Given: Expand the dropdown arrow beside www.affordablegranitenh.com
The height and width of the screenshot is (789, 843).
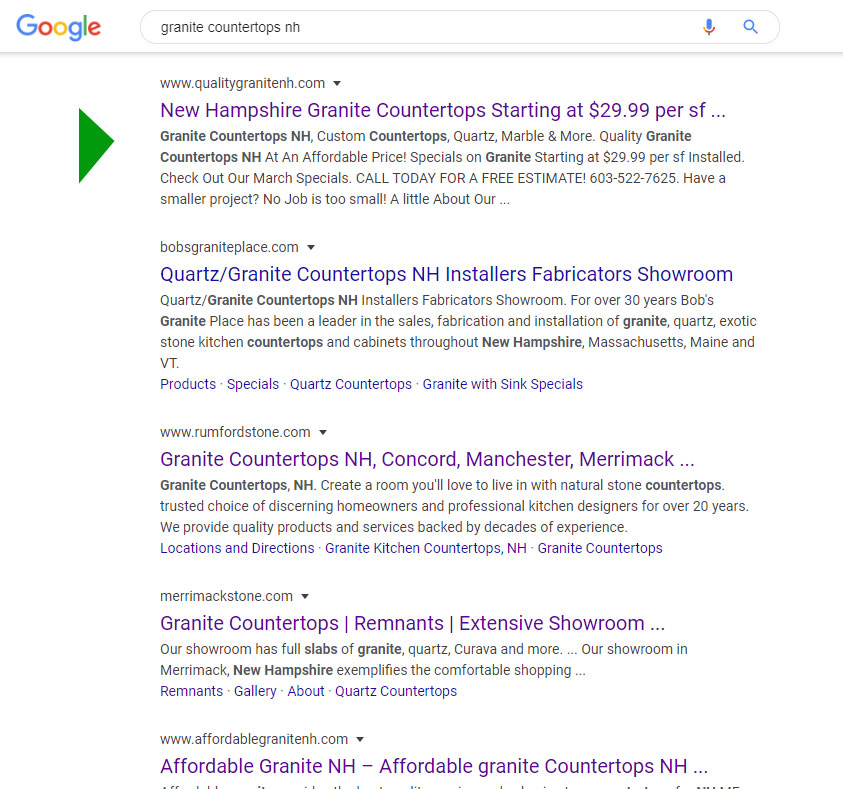Looking at the screenshot, I should tap(360, 739).
